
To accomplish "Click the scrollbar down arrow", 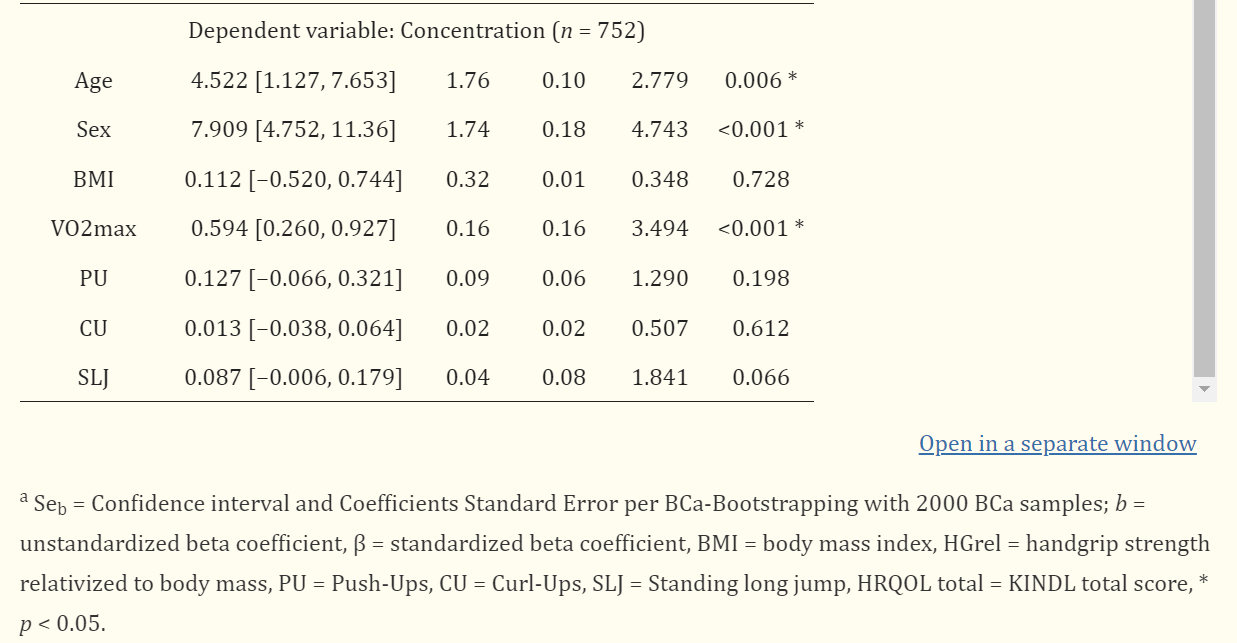I will (x=1203, y=386).
